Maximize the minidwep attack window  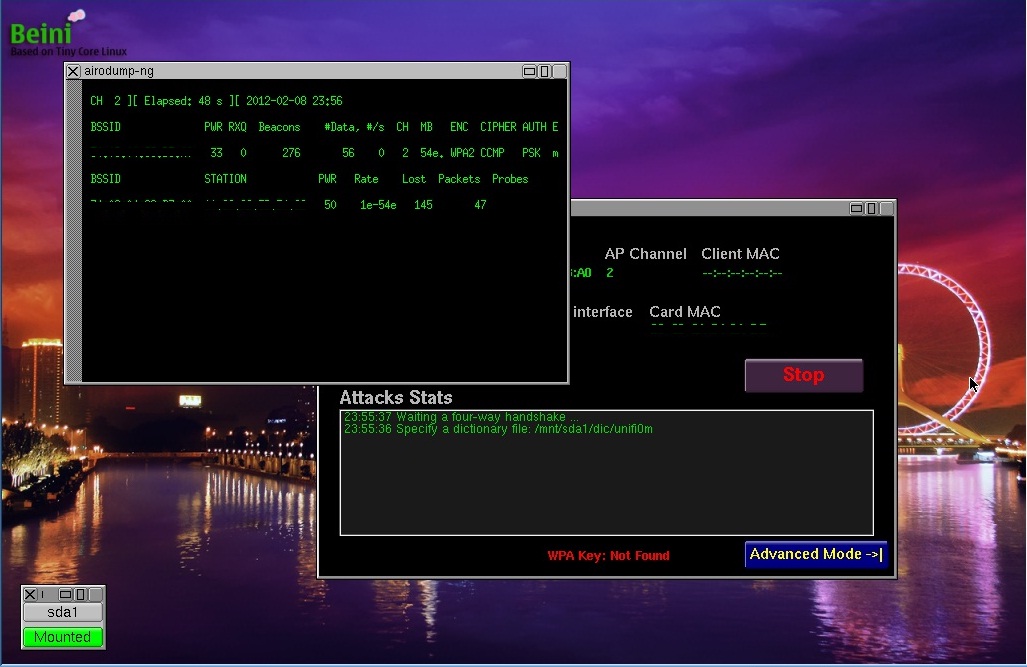coord(871,208)
